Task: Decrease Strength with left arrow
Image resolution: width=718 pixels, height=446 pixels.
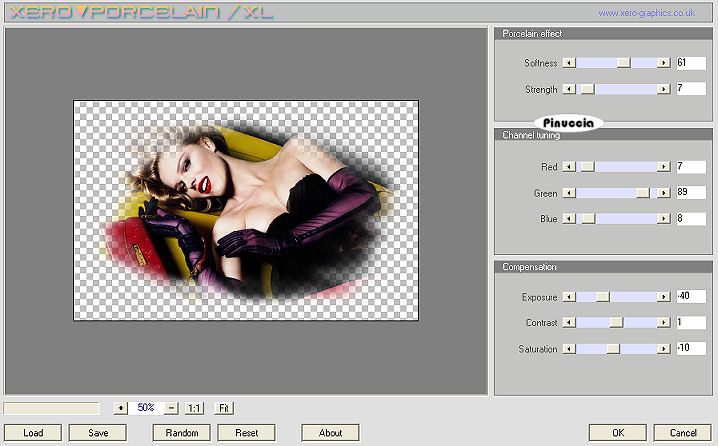Action: [x=569, y=89]
